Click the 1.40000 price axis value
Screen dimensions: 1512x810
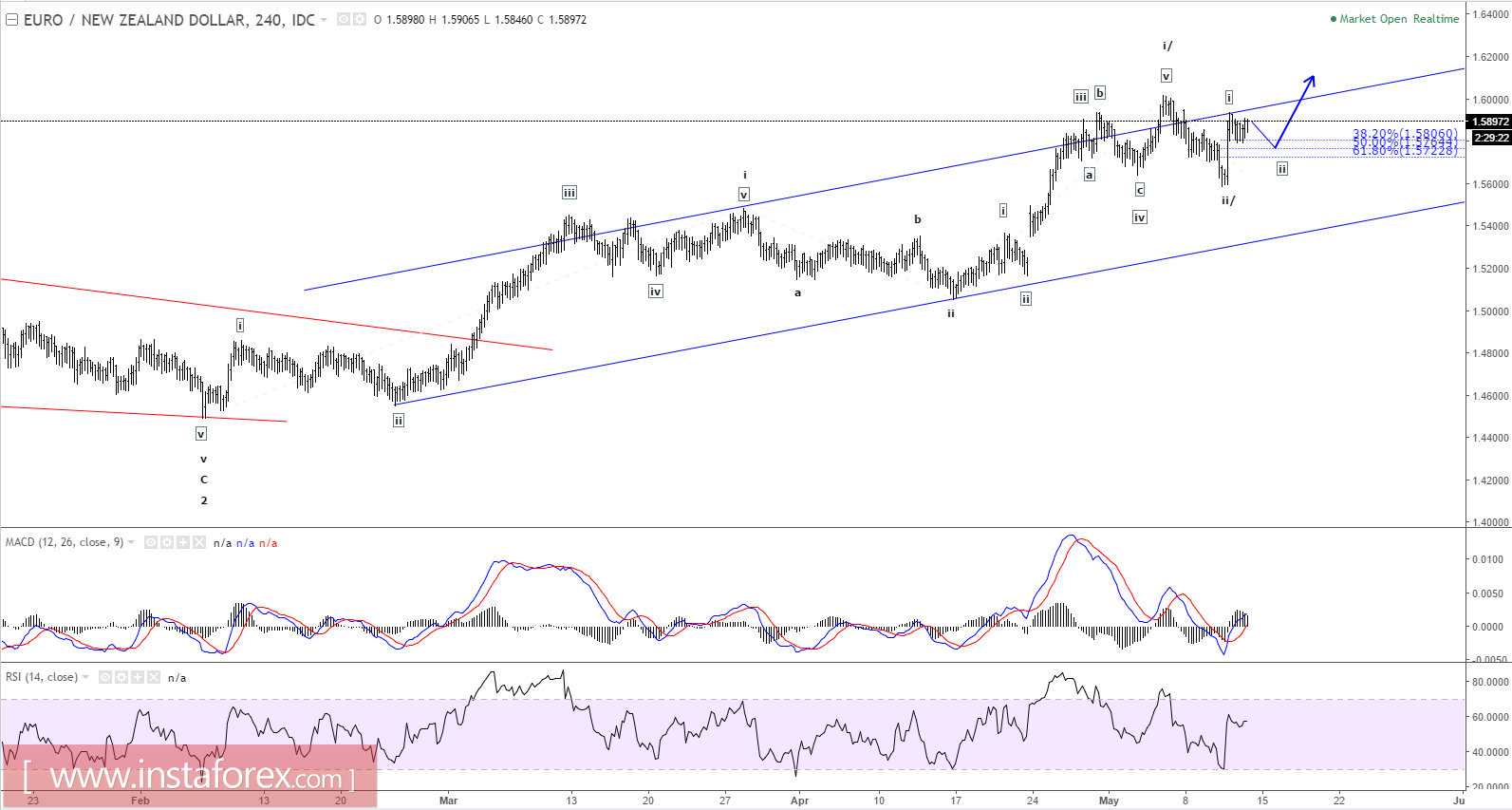tap(1490, 522)
